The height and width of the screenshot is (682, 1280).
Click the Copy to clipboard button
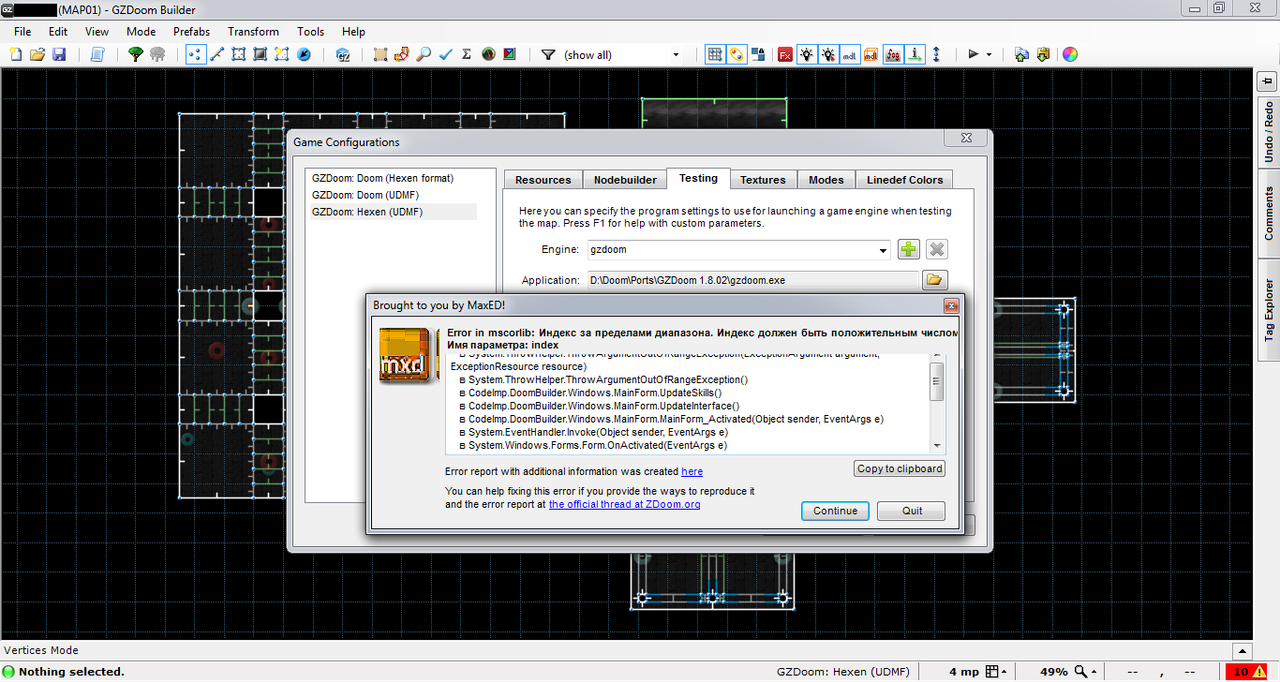point(900,469)
